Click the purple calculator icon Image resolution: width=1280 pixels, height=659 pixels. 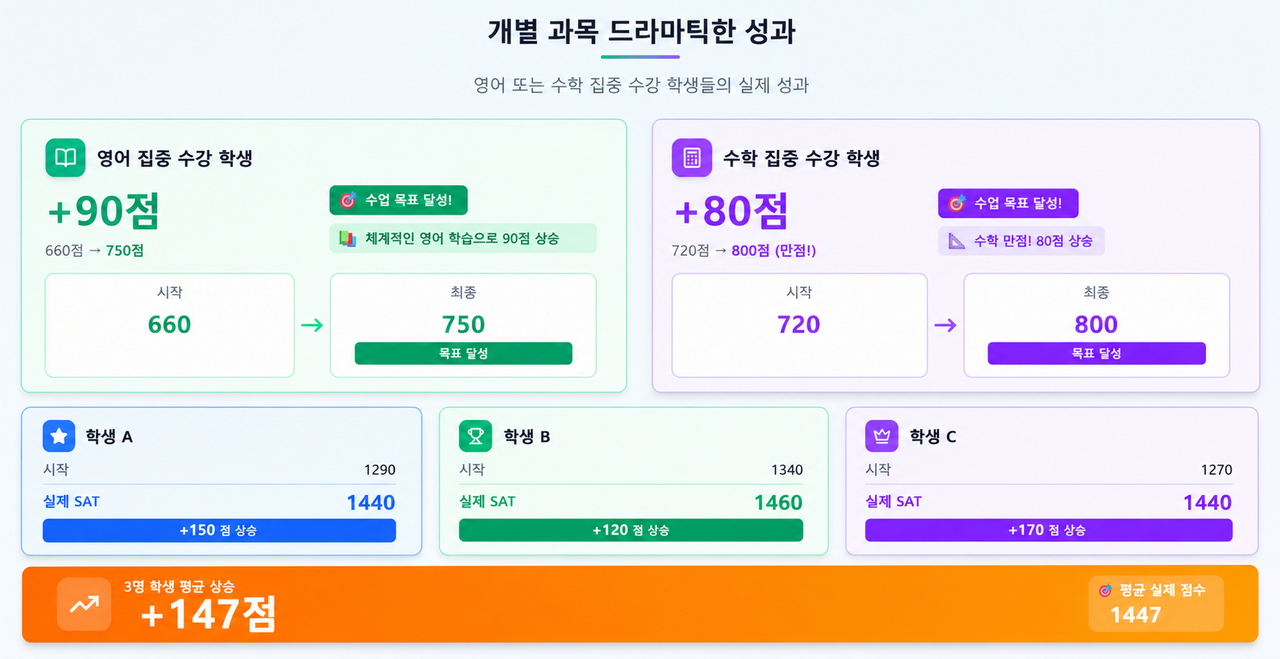691,158
